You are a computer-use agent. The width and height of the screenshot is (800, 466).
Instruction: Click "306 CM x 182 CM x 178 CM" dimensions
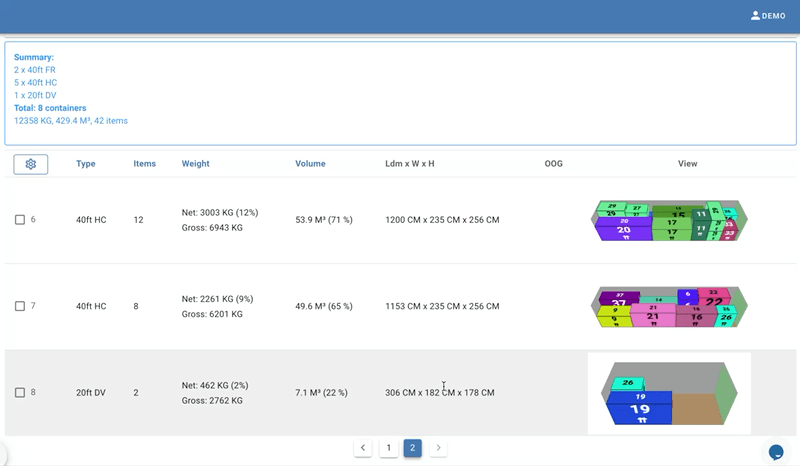click(440, 393)
